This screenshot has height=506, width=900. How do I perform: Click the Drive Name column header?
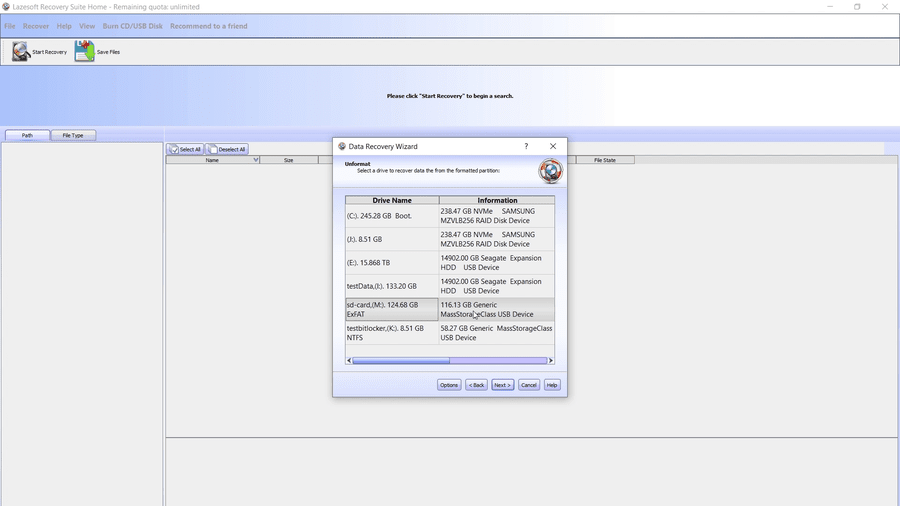392,200
